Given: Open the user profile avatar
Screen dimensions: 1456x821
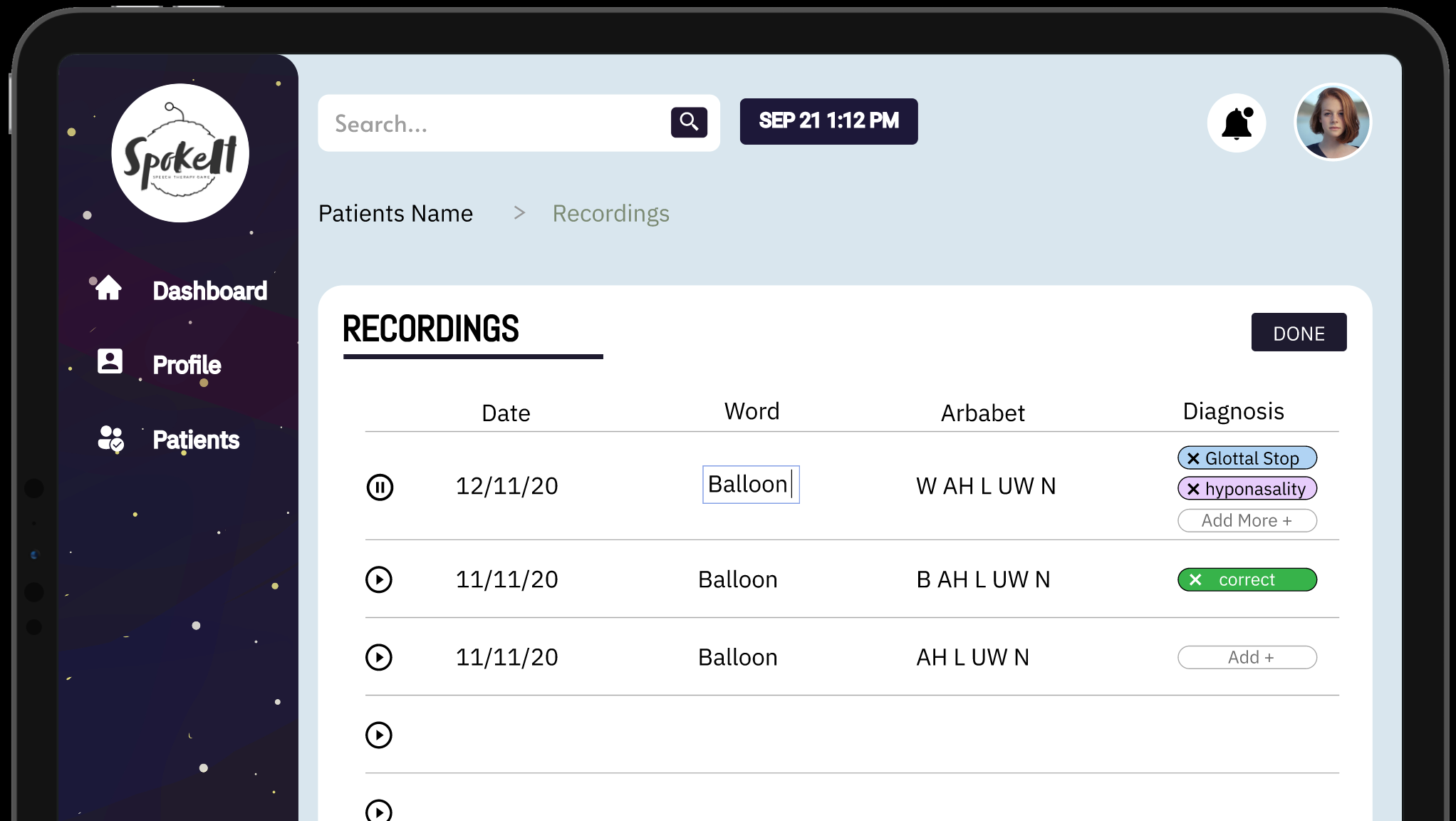Looking at the screenshot, I should tap(1333, 122).
